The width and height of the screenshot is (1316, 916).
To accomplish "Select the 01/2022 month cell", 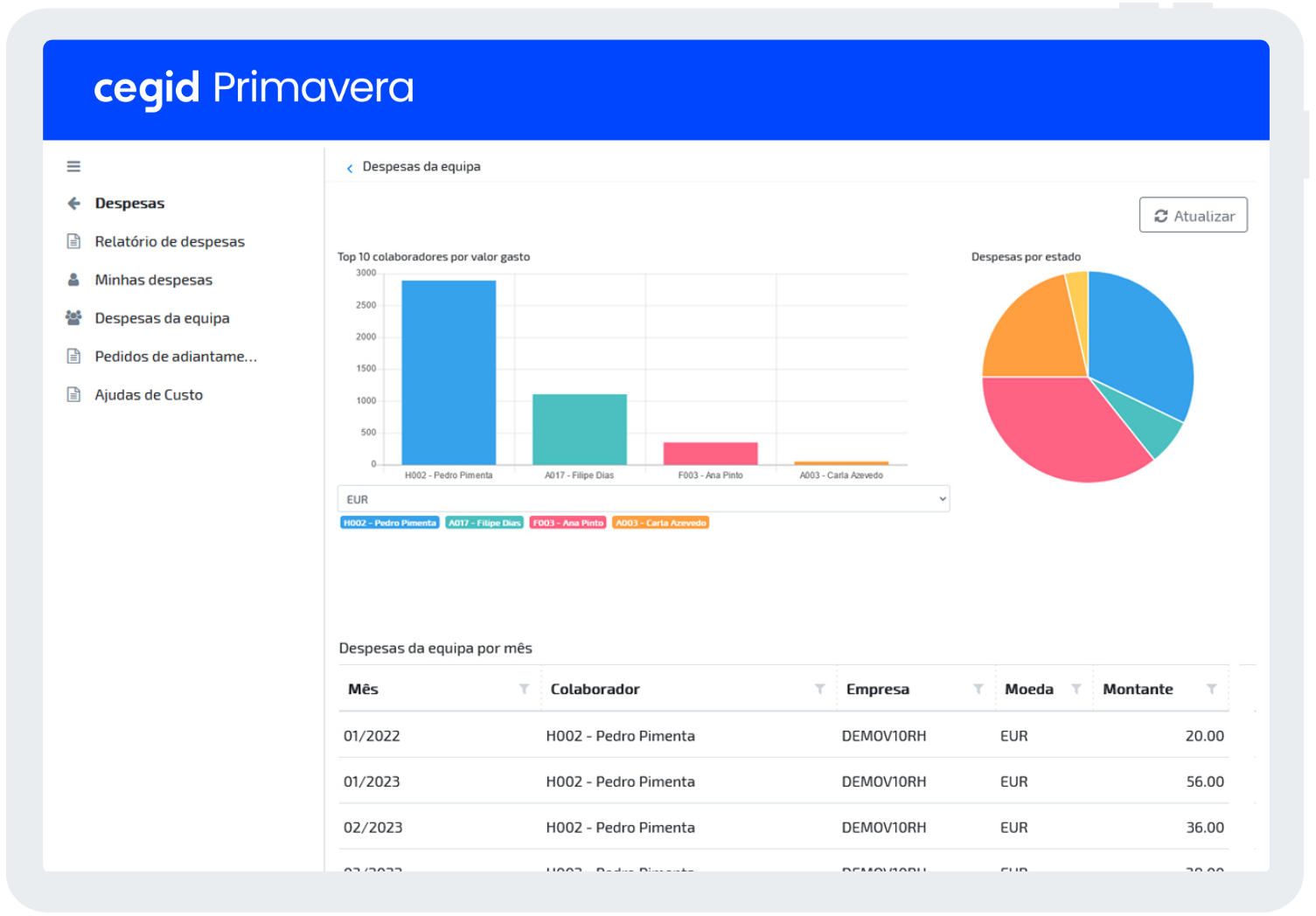I will [372, 736].
